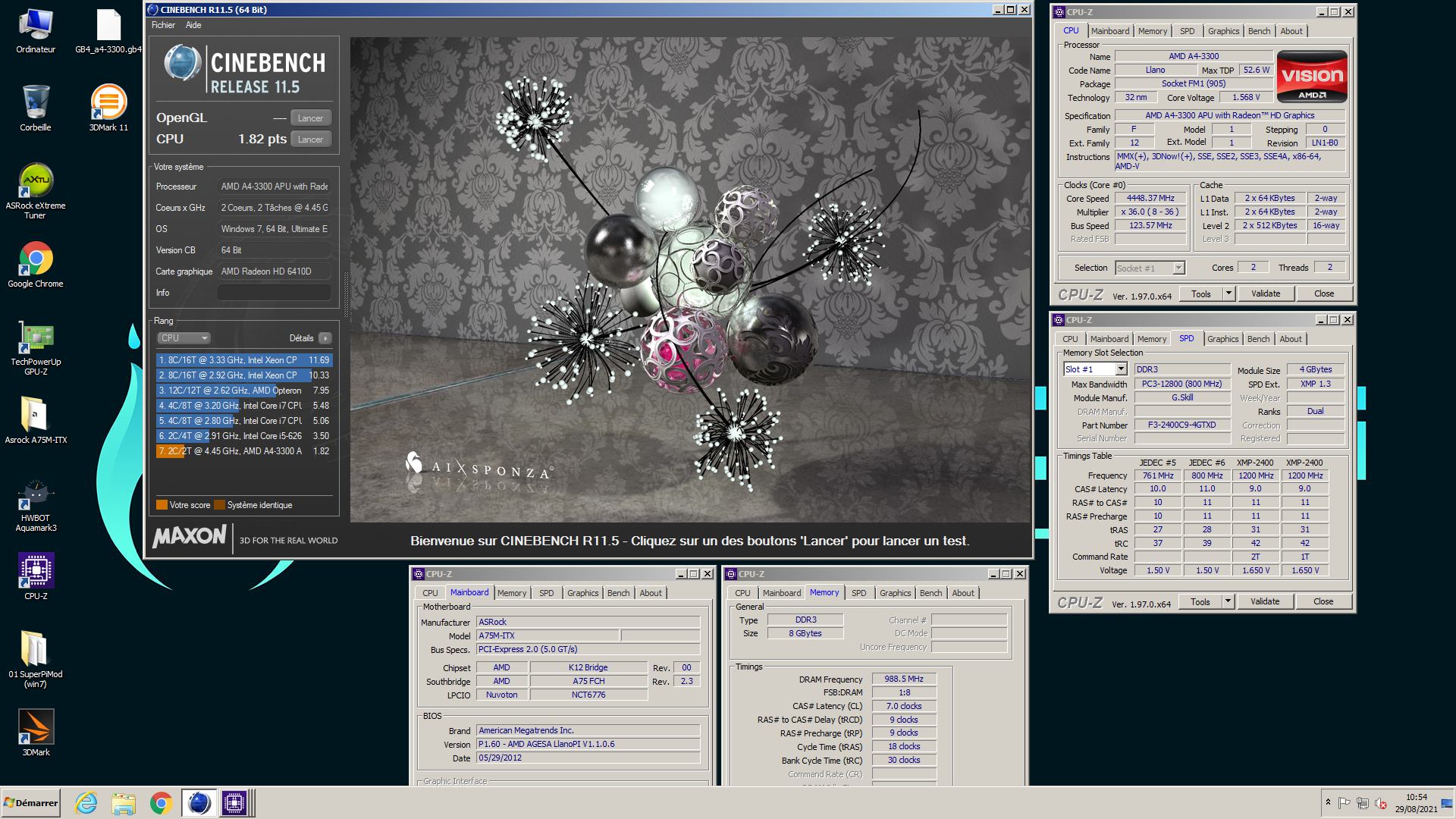Click the Info field in Votre système
The width and height of the screenshot is (1456, 819).
(x=275, y=293)
